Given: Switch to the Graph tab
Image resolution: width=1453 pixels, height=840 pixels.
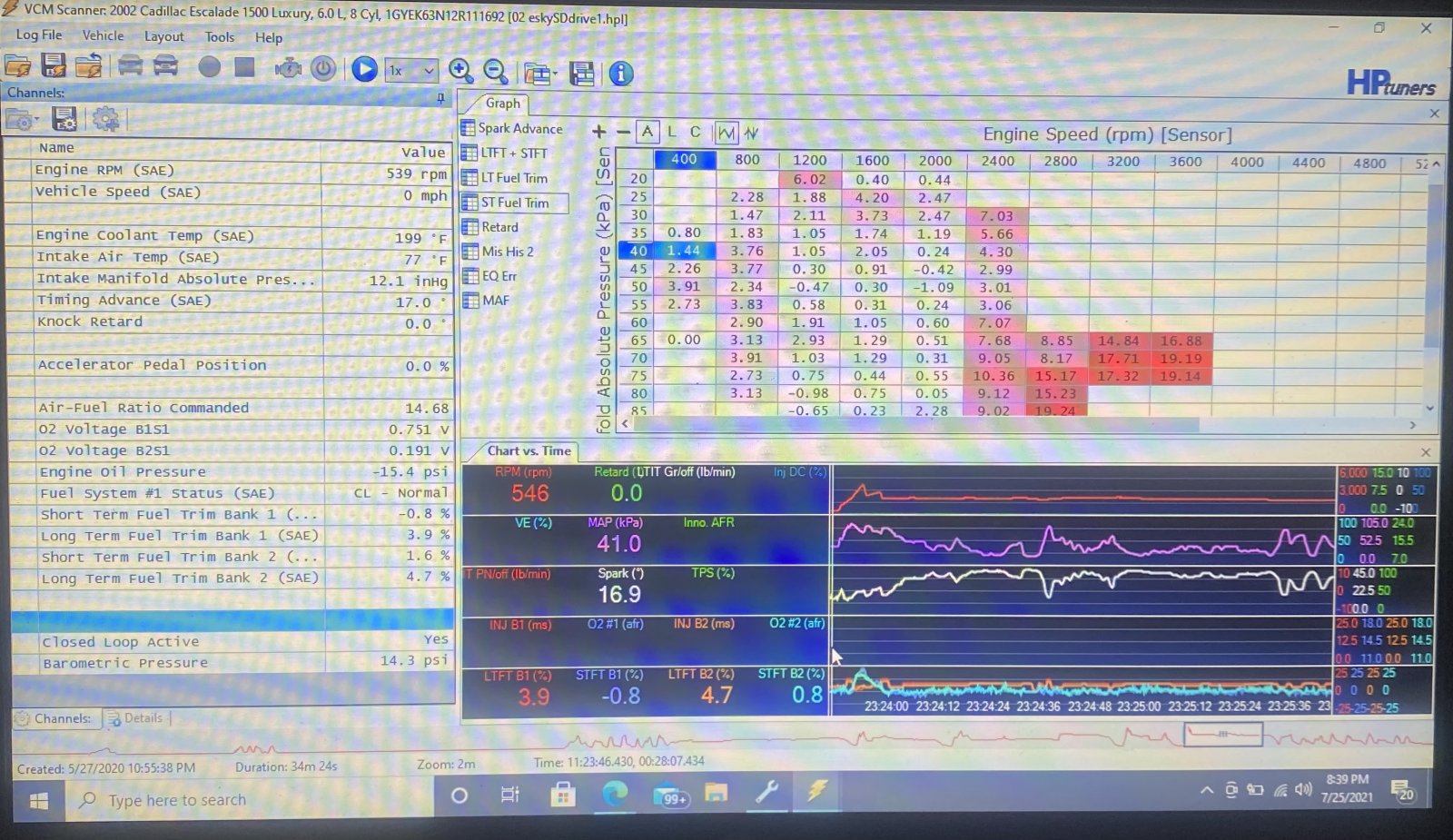Looking at the screenshot, I should 502,103.
